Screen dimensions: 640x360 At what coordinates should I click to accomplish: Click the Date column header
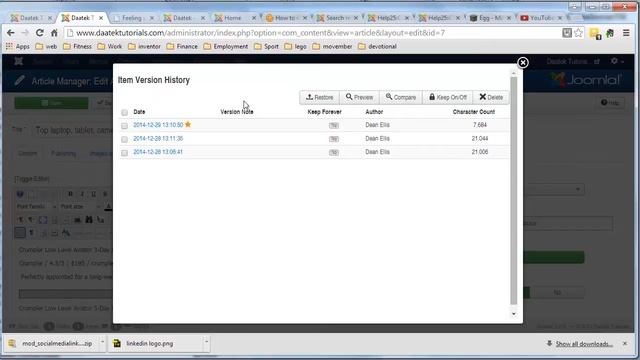pos(139,111)
